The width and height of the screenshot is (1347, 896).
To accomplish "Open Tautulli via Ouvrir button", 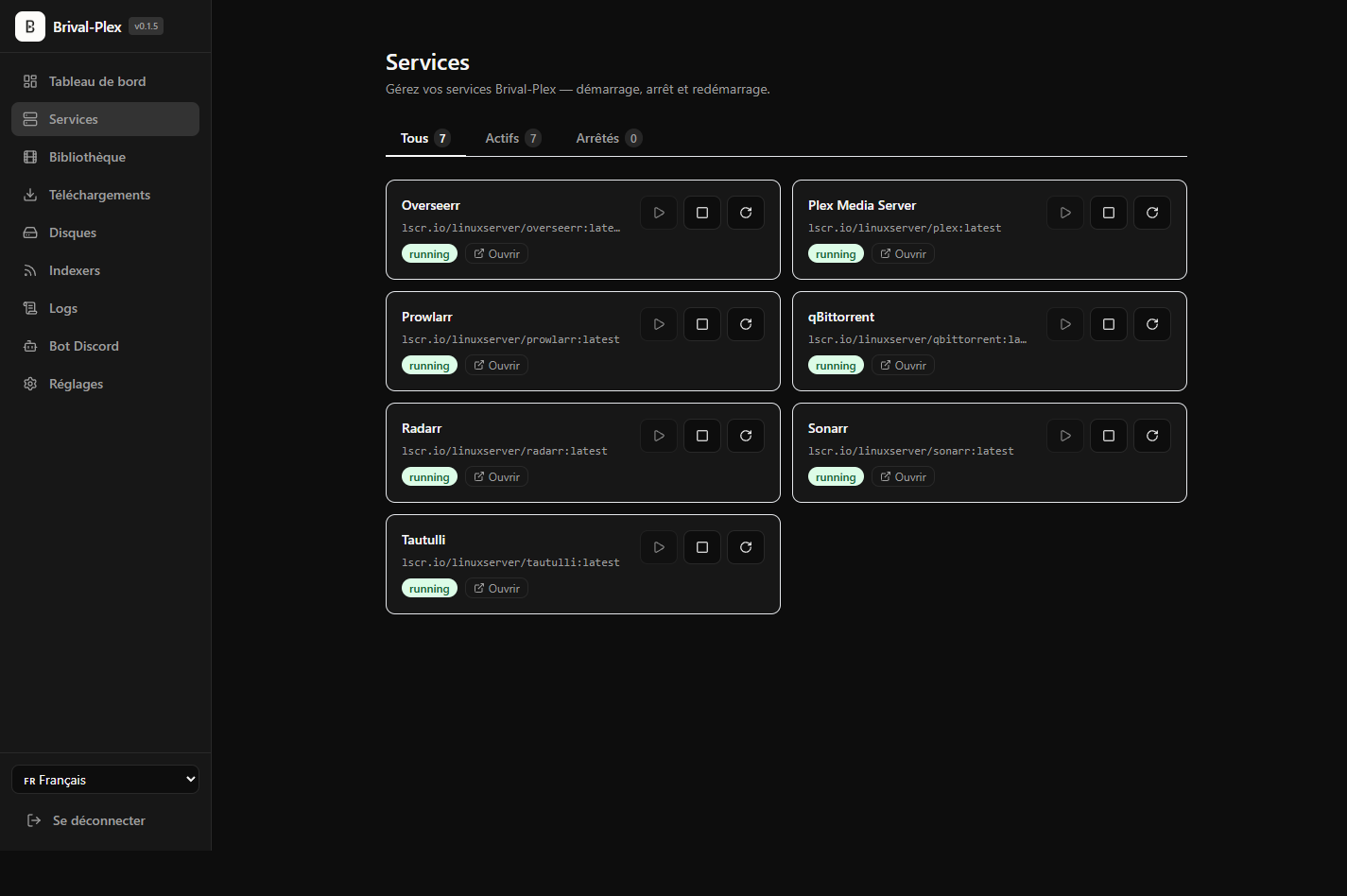I will point(496,589).
